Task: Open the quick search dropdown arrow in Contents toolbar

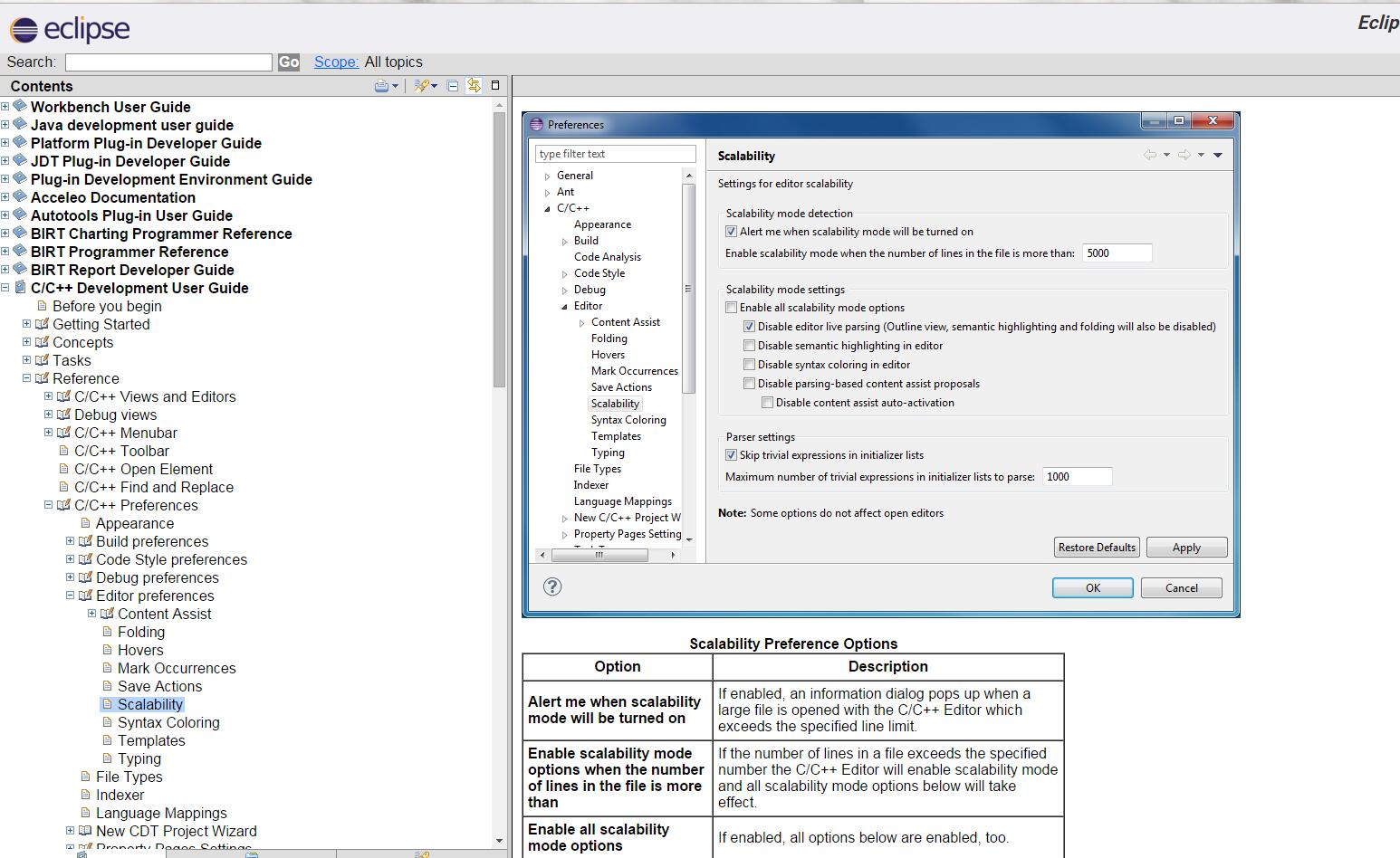Action: [x=435, y=87]
